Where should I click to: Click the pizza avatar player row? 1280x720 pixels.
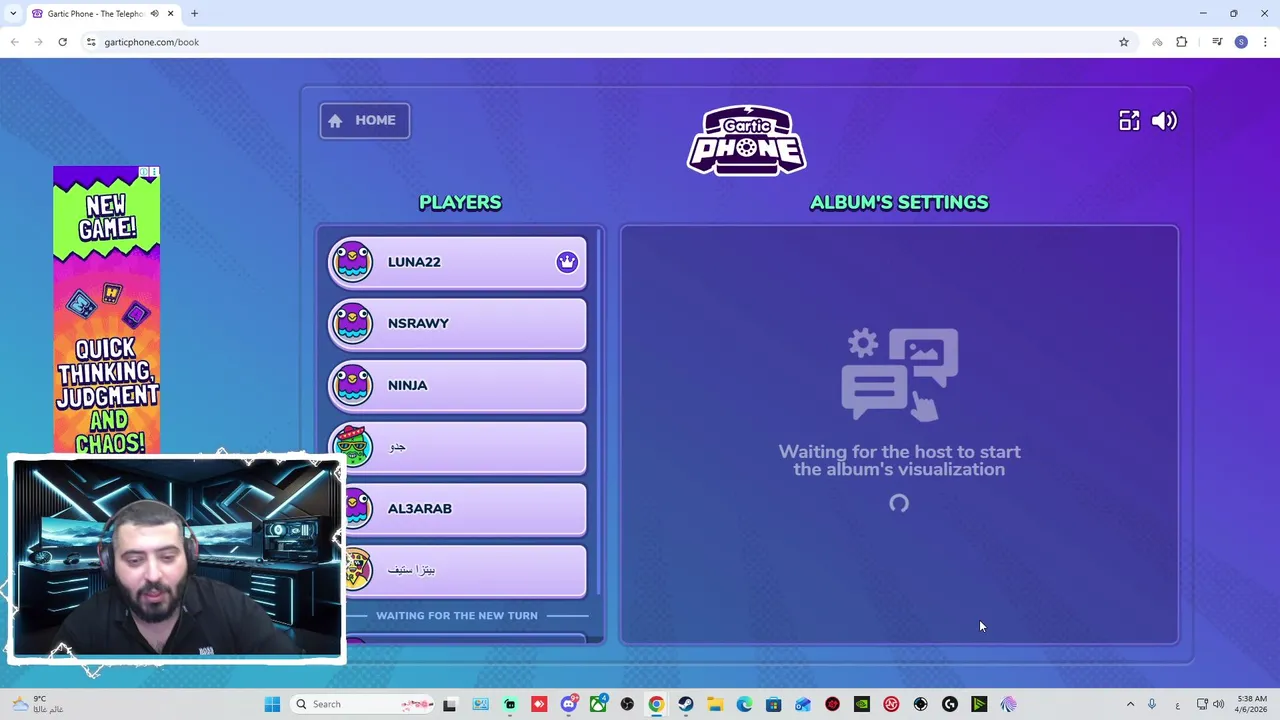click(x=457, y=570)
